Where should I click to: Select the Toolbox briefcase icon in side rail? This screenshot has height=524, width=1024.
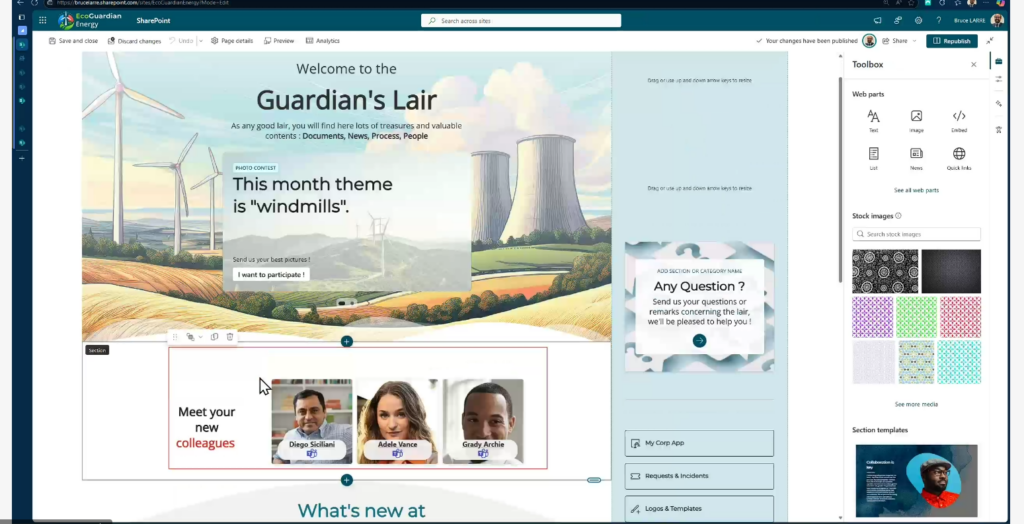click(999, 61)
